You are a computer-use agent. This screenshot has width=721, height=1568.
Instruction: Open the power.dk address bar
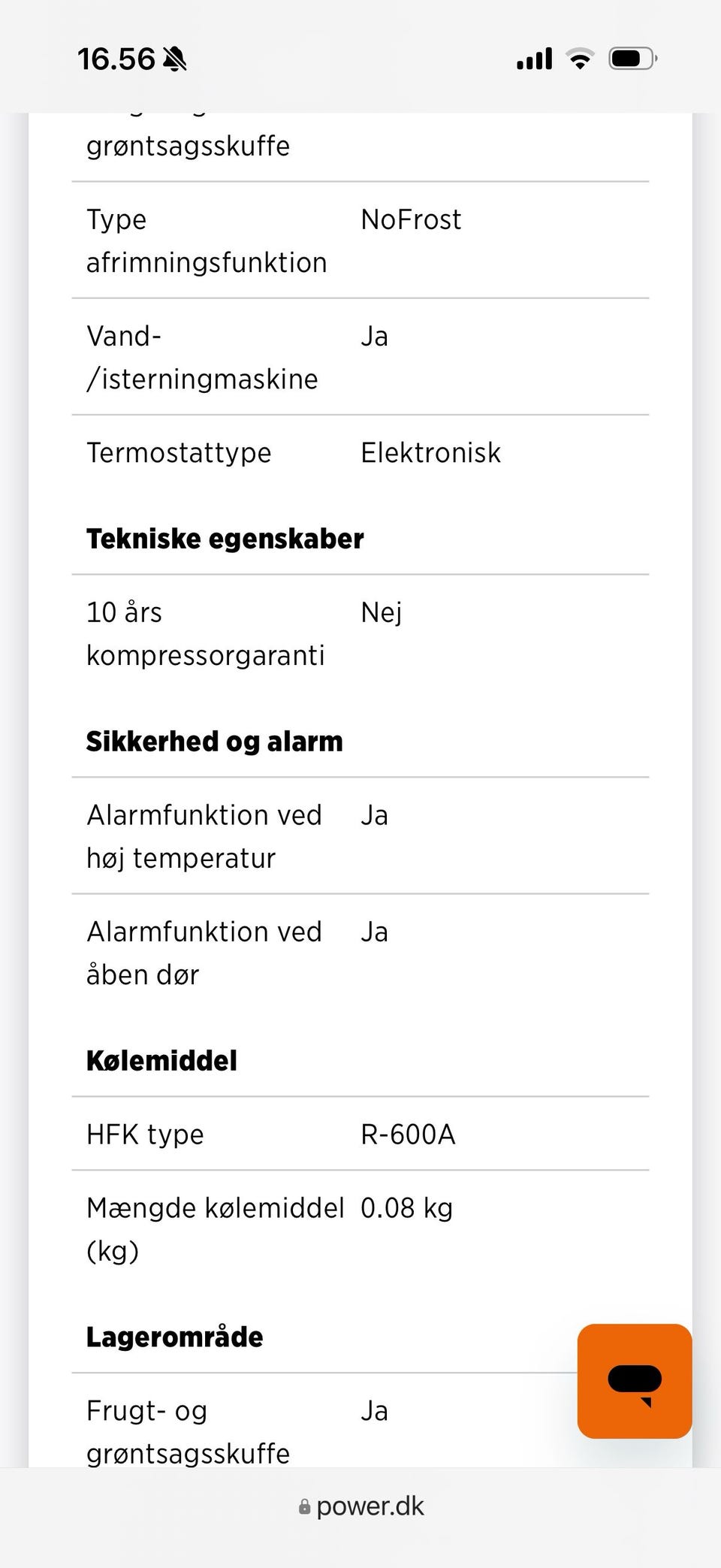pos(360,1506)
